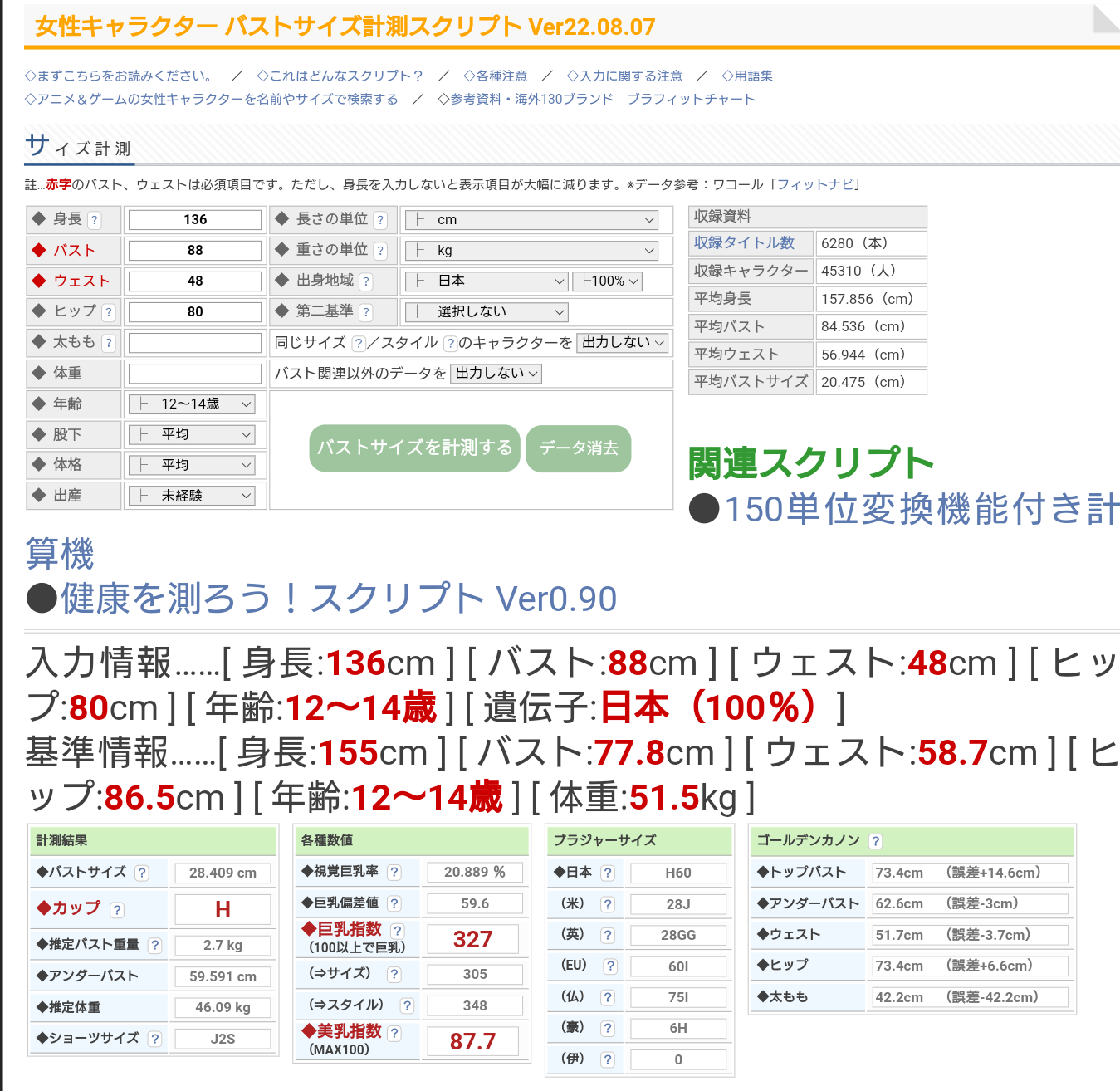The image size is (1120, 1091).
Task: Click the help icon beside 推定バスト重量
Action: [154, 945]
